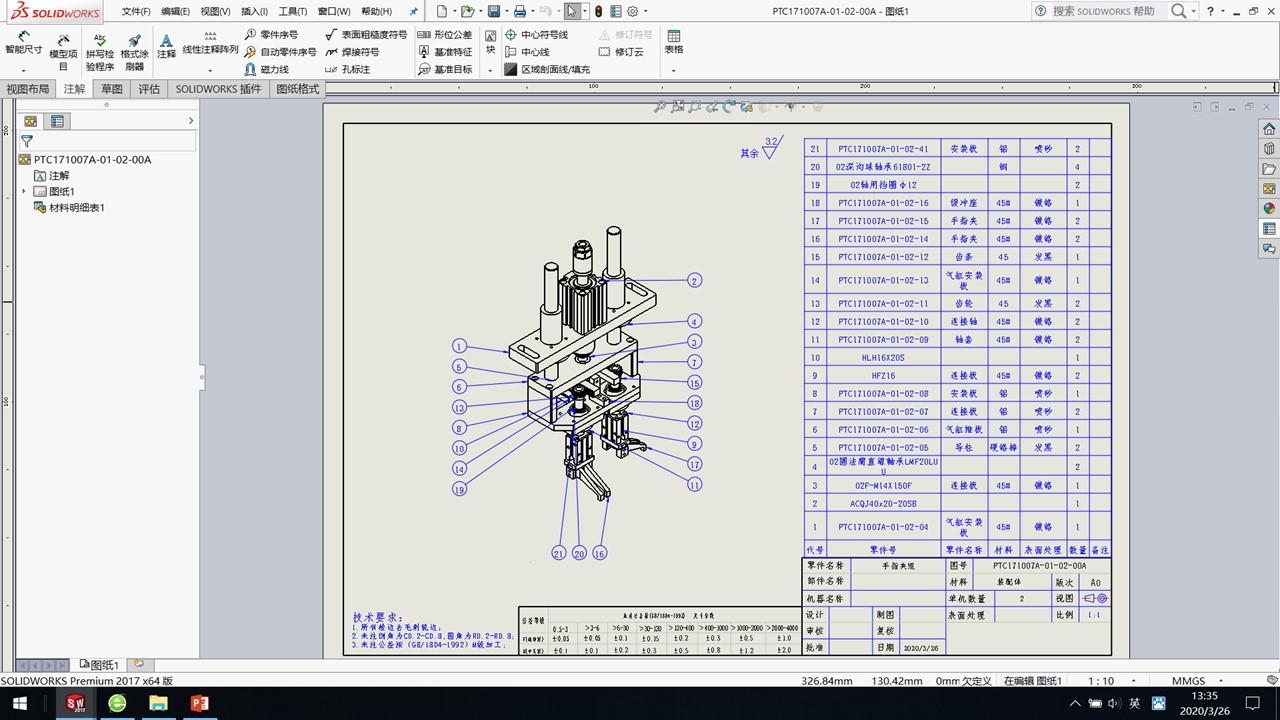Open the Blocks dropdown arrow

click(x=490, y=70)
